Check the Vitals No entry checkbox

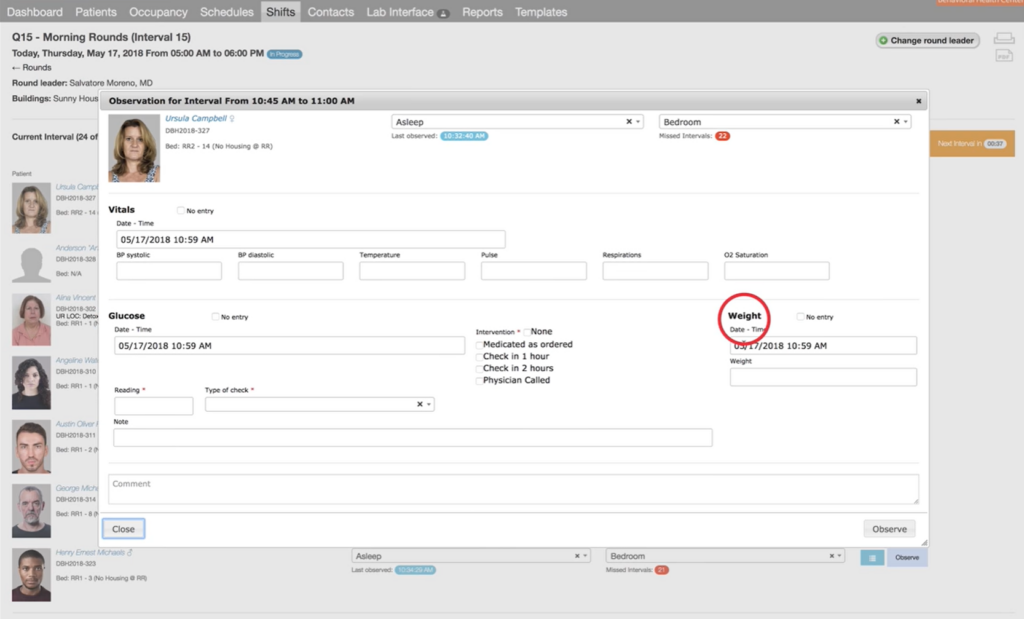181,211
